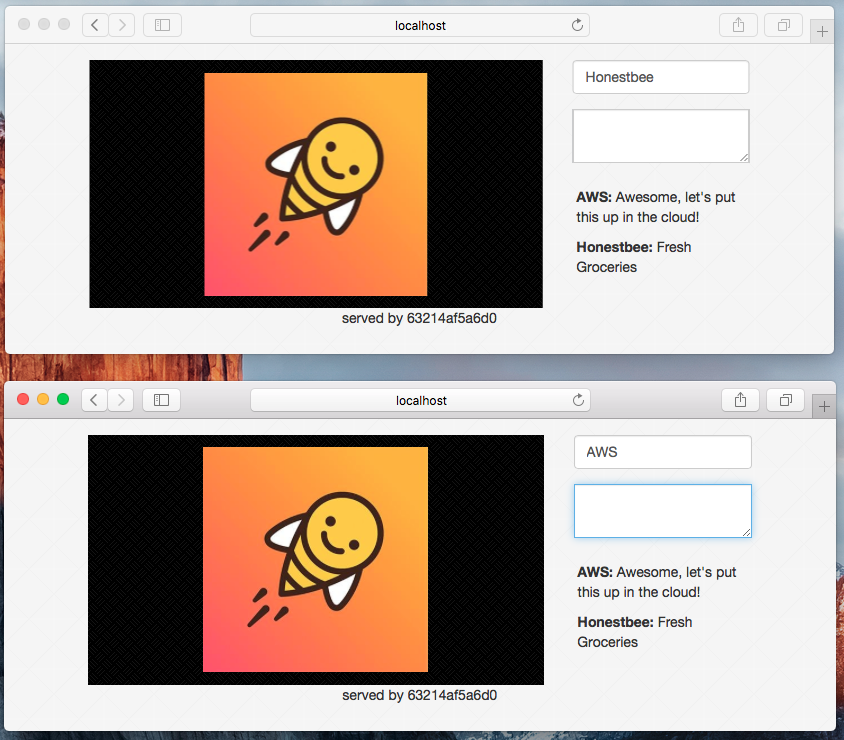Click the AWS chat message in the top window
844x740 pixels.
coord(656,207)
